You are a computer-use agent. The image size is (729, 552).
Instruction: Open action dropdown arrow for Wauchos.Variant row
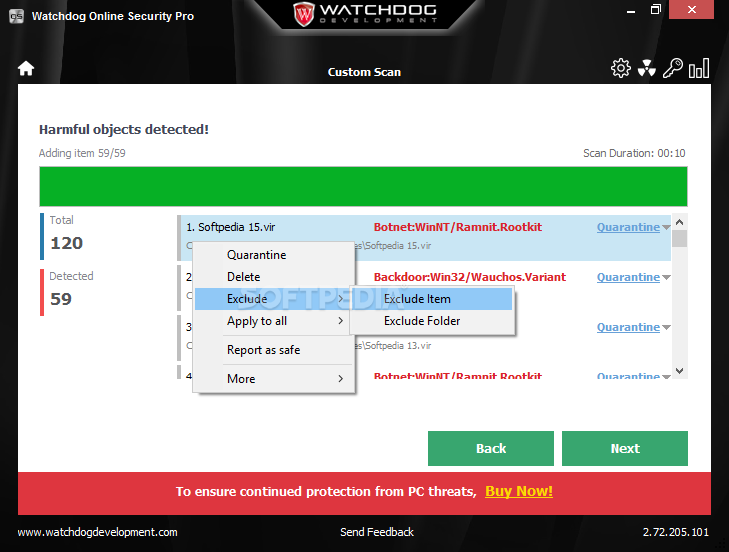point(666,278)
